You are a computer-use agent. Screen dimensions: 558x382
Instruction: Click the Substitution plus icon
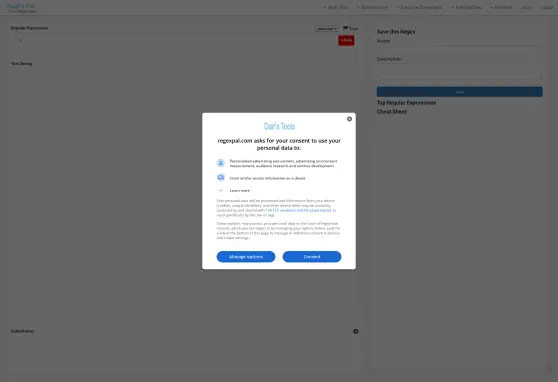pyautogui.click(x=356, y=331)
